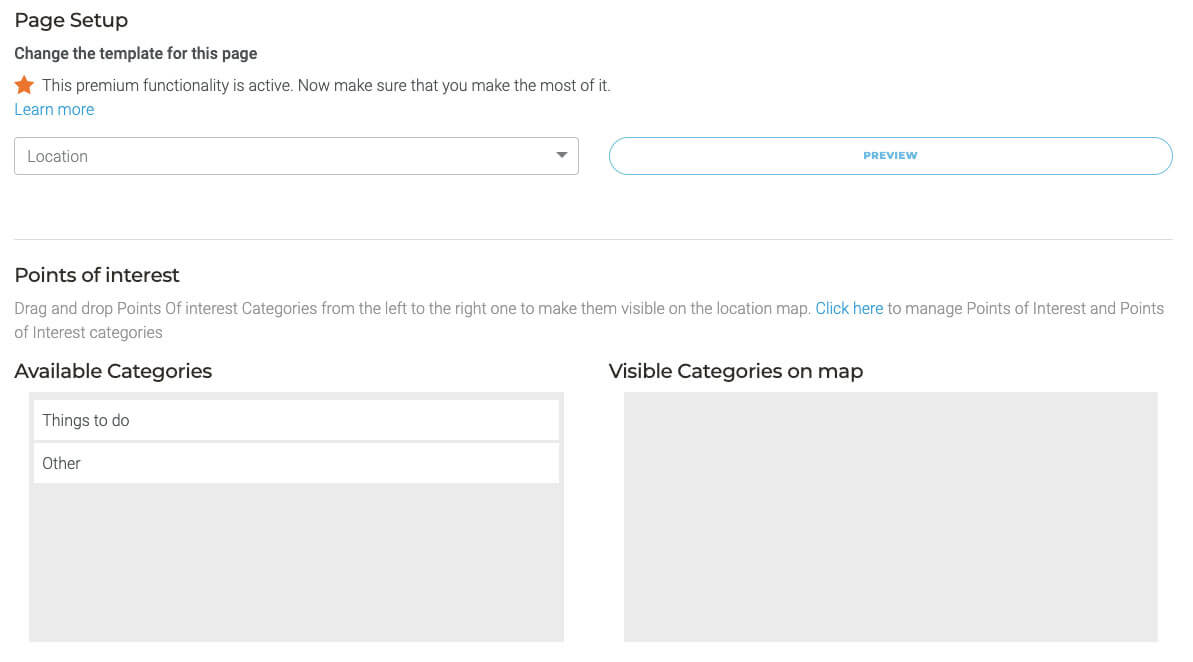Click the manage Points of Interest text
1193x662 pixels.
point(1025,308)
